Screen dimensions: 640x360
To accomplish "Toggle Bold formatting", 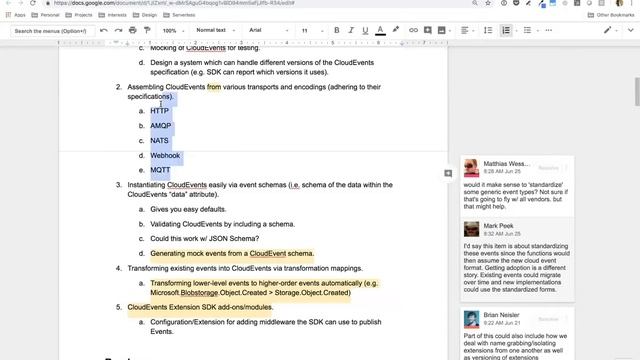I will [337, 30].
